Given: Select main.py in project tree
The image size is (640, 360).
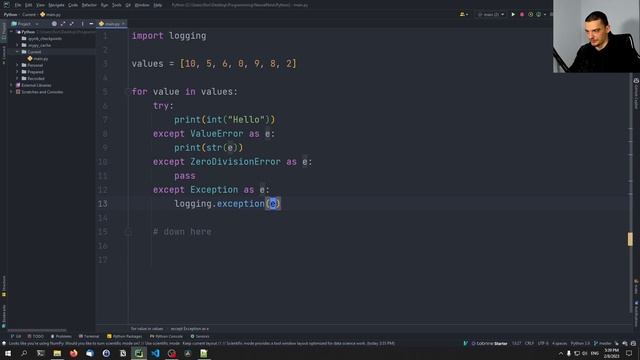Looking at the screenshot, I should (x=38, y=59).
